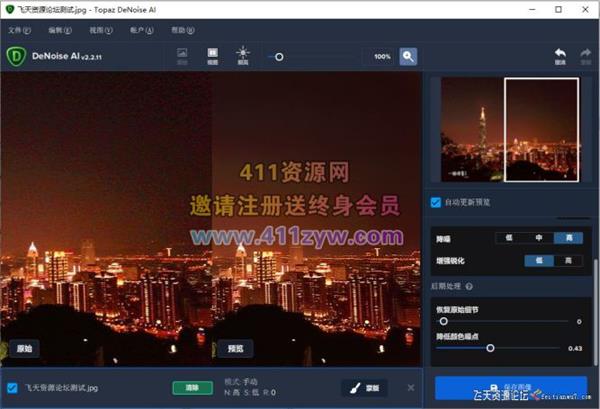Click the redo arrow icon
The image size is (600, 409).
pos(586,55)
